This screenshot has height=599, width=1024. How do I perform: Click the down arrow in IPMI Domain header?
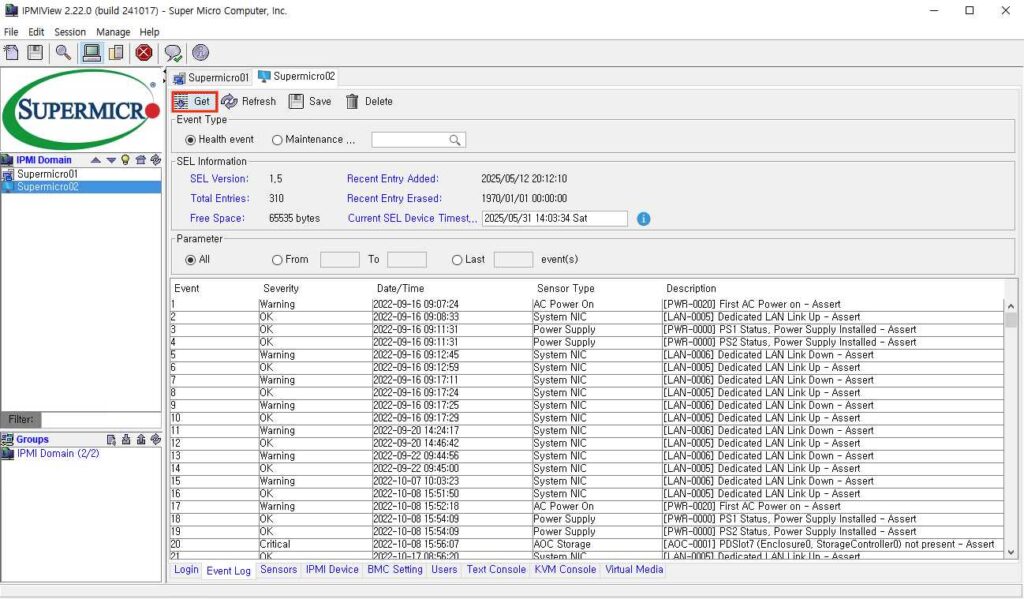pos(111,159)
